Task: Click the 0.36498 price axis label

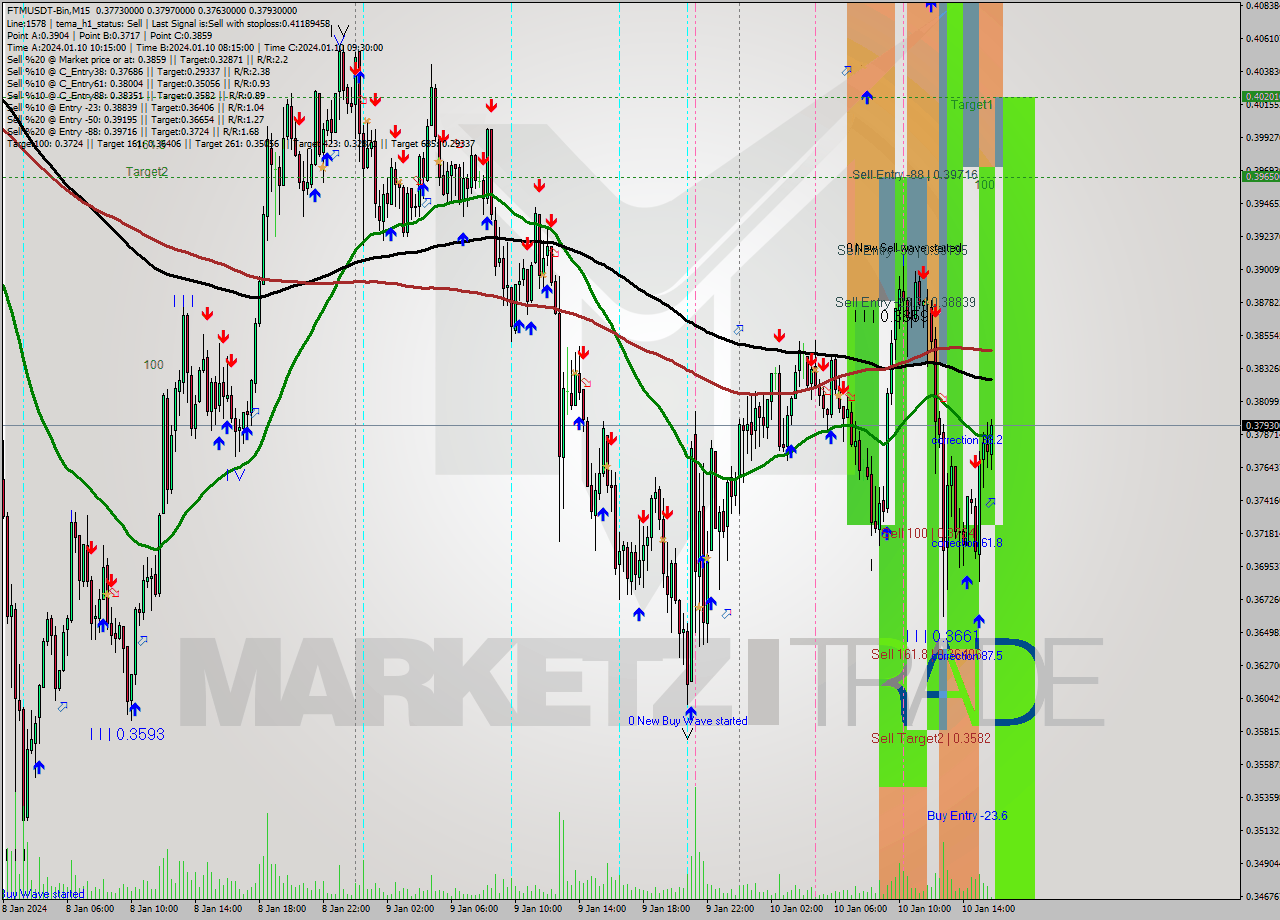Action: (x=1262, y=632)
